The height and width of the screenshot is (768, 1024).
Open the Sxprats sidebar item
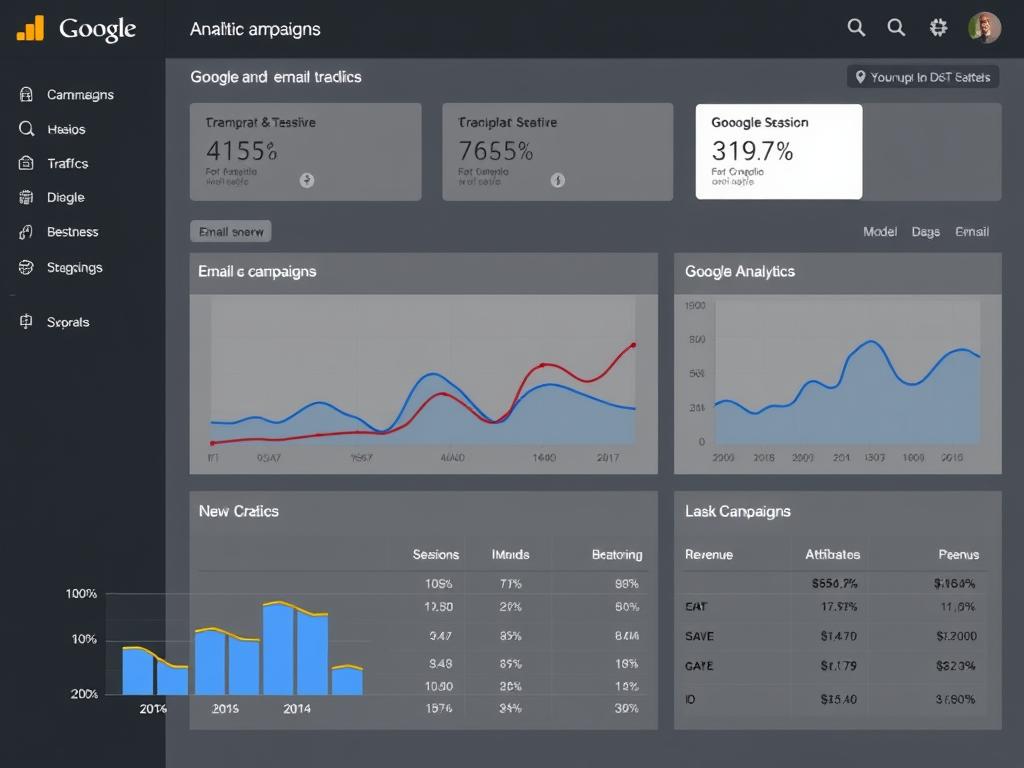[68, 322]
